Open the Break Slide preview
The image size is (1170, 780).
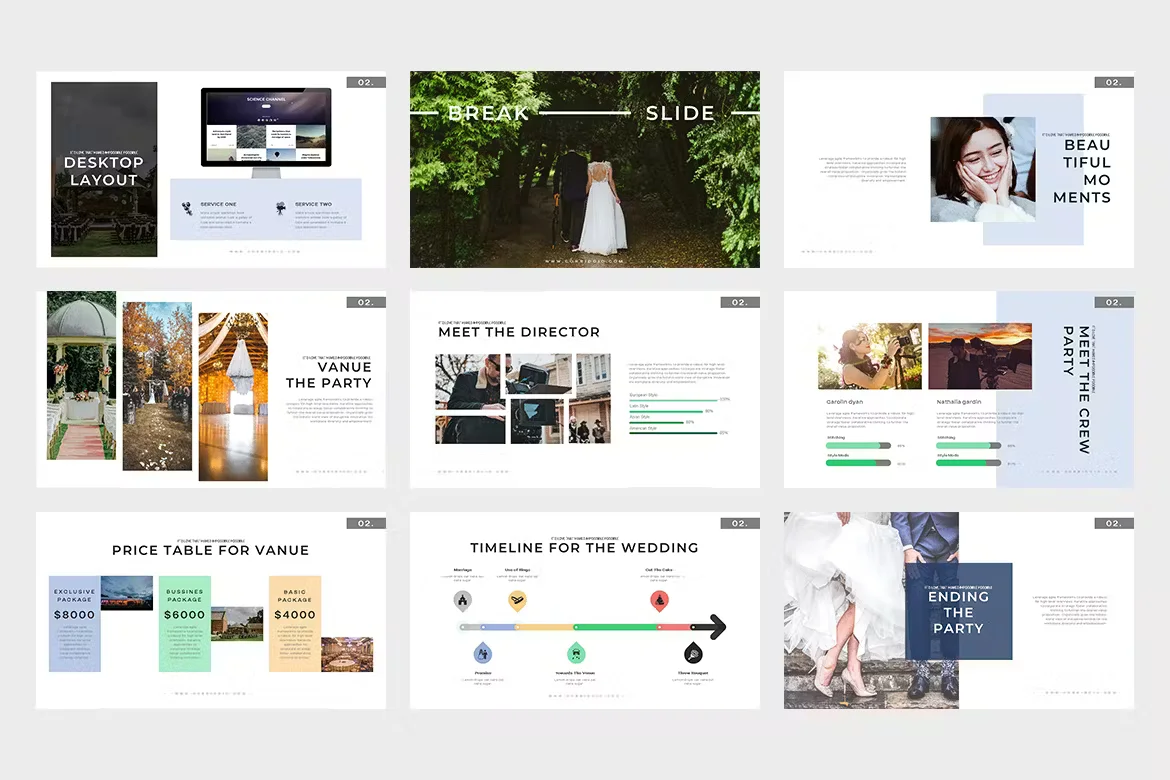(x=585, y=170)
